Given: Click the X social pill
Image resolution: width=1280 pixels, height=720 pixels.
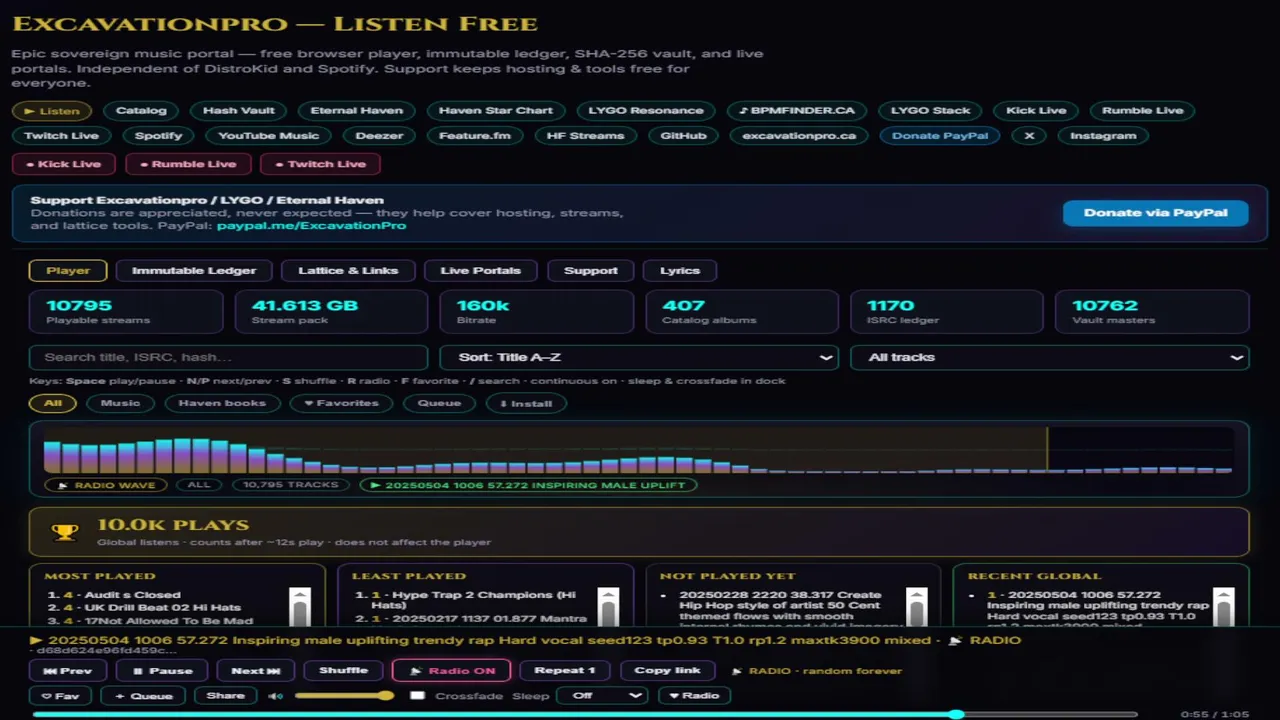Looking at the screenshot, I should [1029, 135].
